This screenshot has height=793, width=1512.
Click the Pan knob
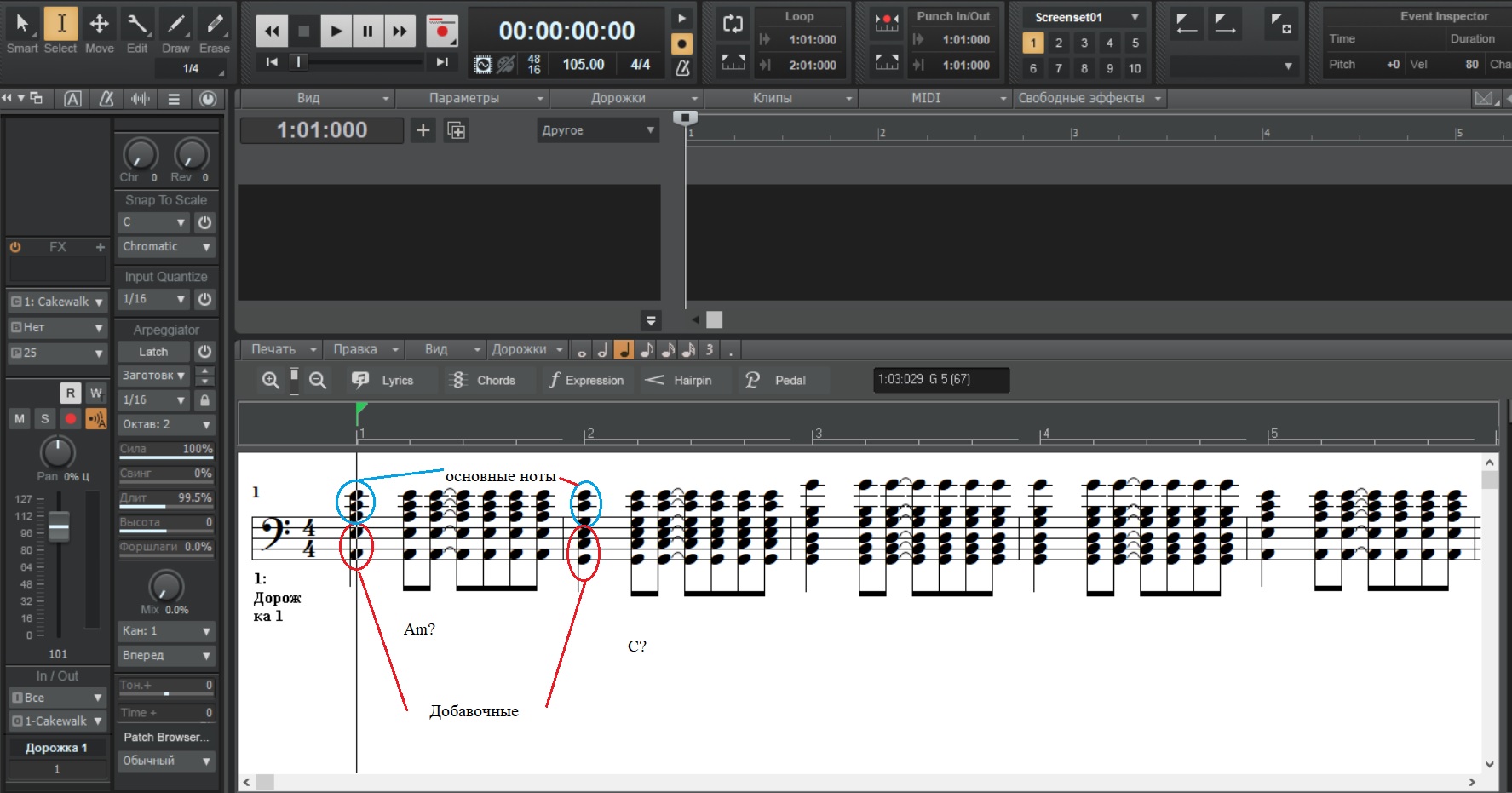pyautogui.click(x=57, y=452)
